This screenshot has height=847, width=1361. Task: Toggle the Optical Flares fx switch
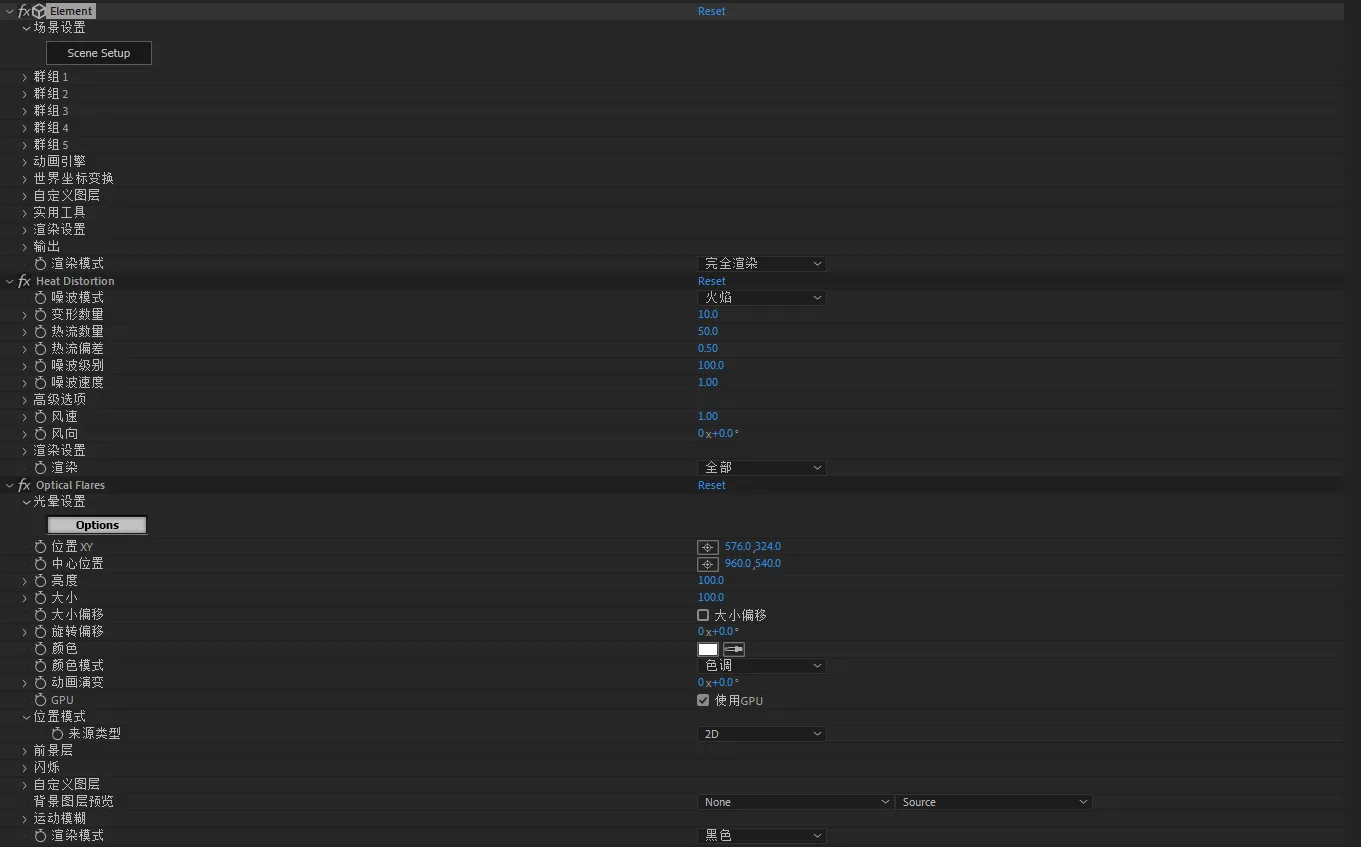point(24,485)
